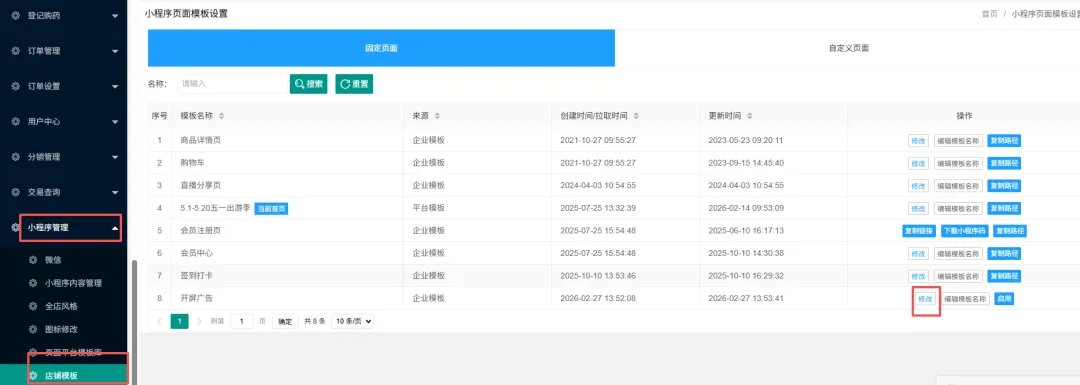Click the gear icon beside 订单管理
1080x385 pixels.
pyautogui.click(x=16, y=51)
